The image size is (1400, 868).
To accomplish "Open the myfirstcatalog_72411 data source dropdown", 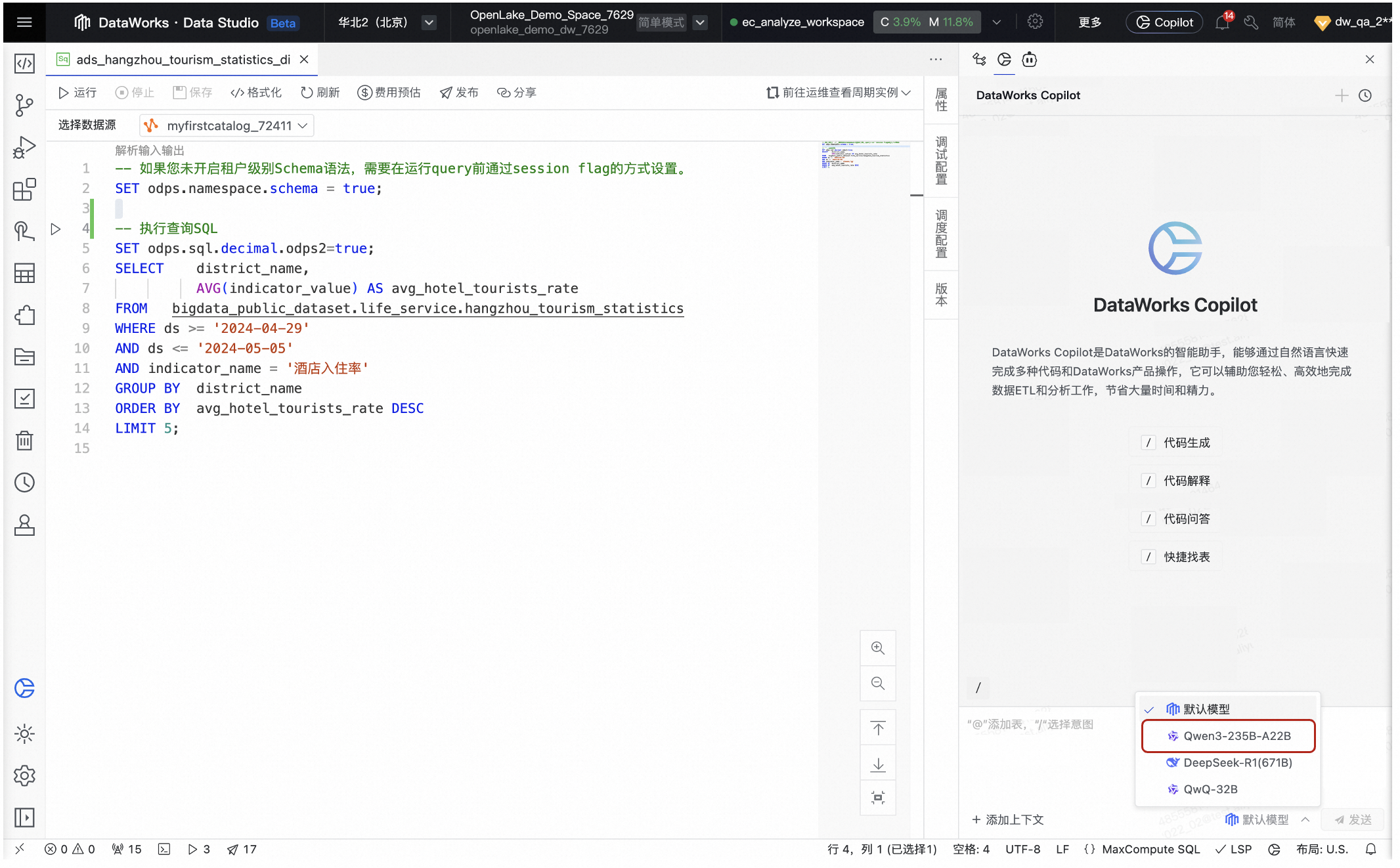I will [227, 125].
